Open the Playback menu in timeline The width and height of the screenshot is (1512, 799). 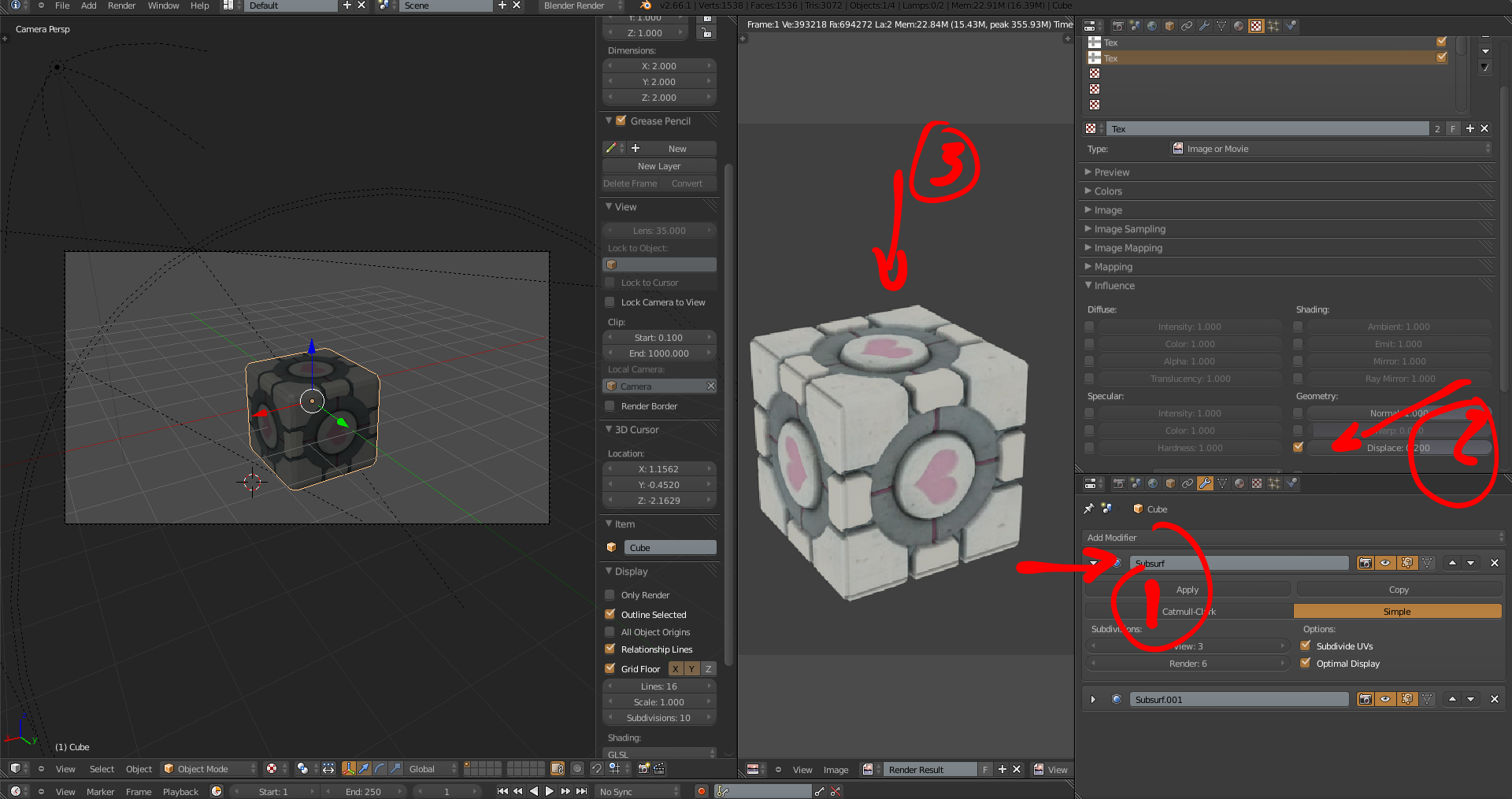(x=180, y=791)
